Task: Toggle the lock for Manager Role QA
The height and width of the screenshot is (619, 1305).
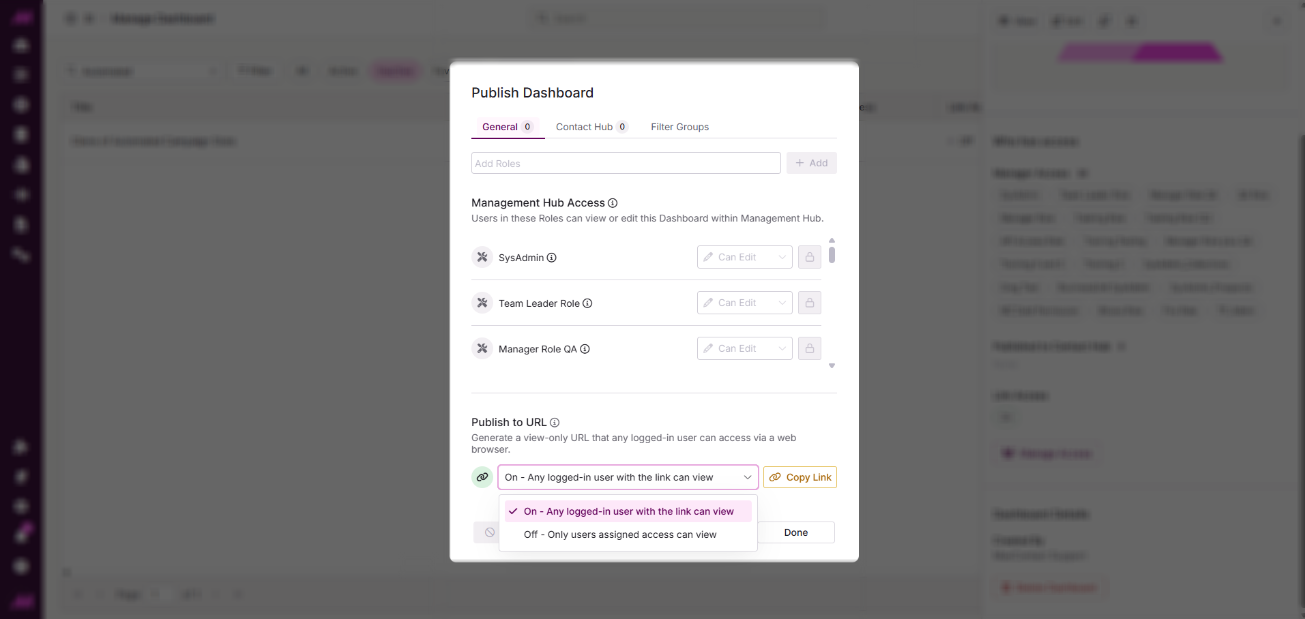Action: [x=810, y=349]
